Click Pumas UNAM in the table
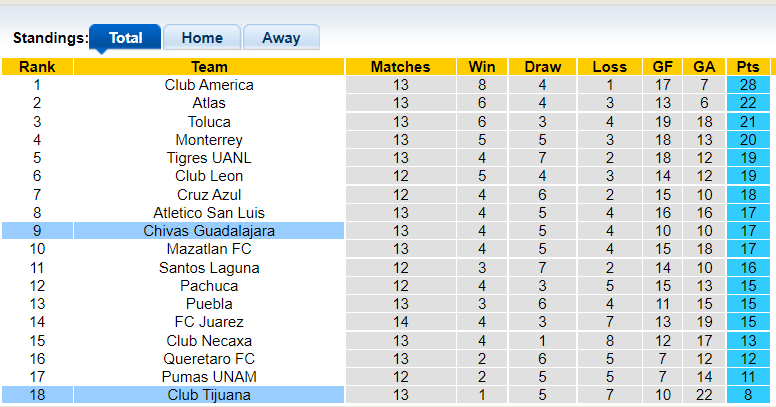Screen dimensions: 776x407 [x=209, y=377]
